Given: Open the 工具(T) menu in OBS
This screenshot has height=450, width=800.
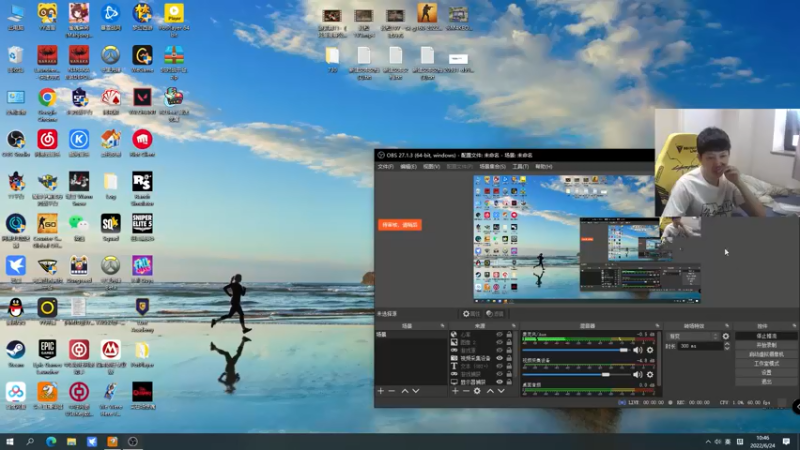Looking at the screenshot, I should 520,167.
